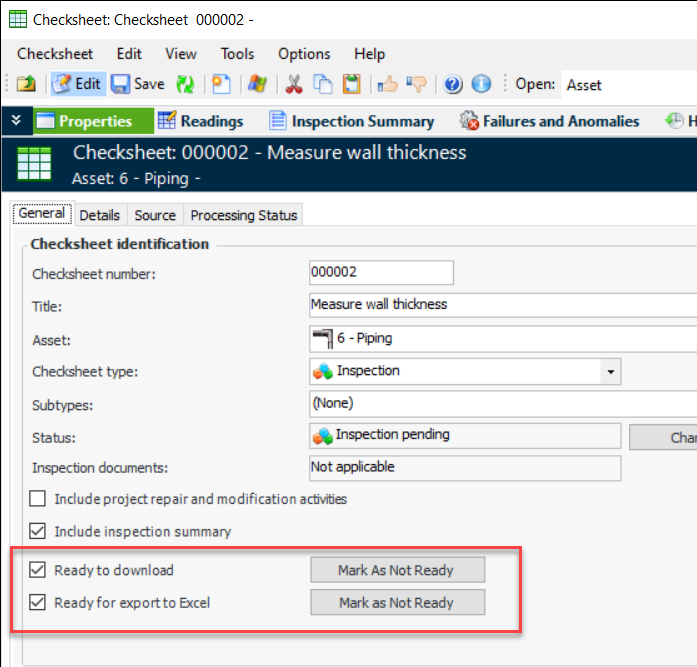This screenshot has height=667, width=697.
Task: Click Mark as Not Ready for Excel export
Action: point(396,603)
